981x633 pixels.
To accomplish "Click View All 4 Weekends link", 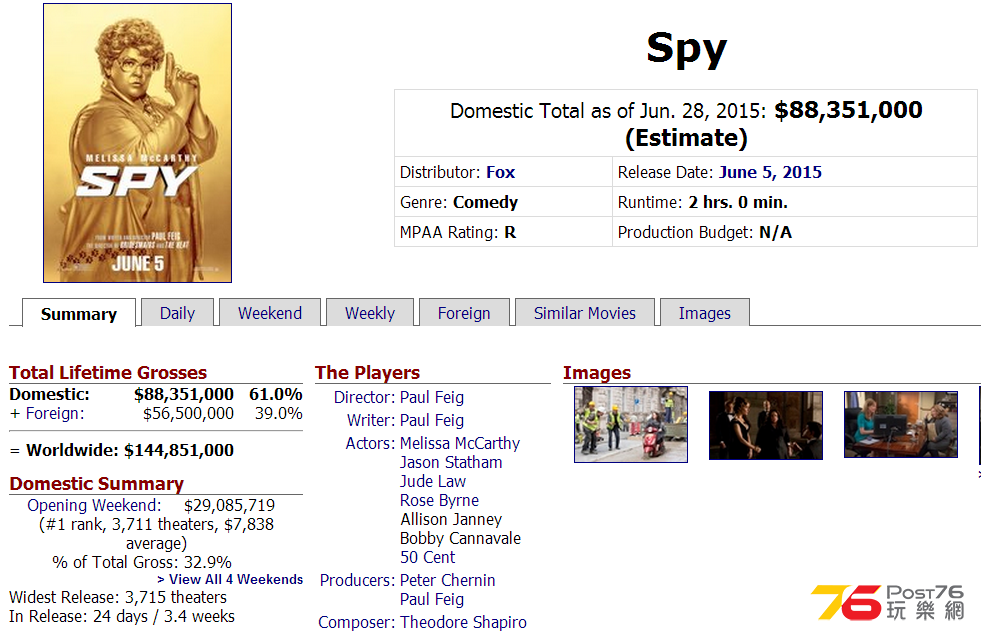I will point(230,579).
